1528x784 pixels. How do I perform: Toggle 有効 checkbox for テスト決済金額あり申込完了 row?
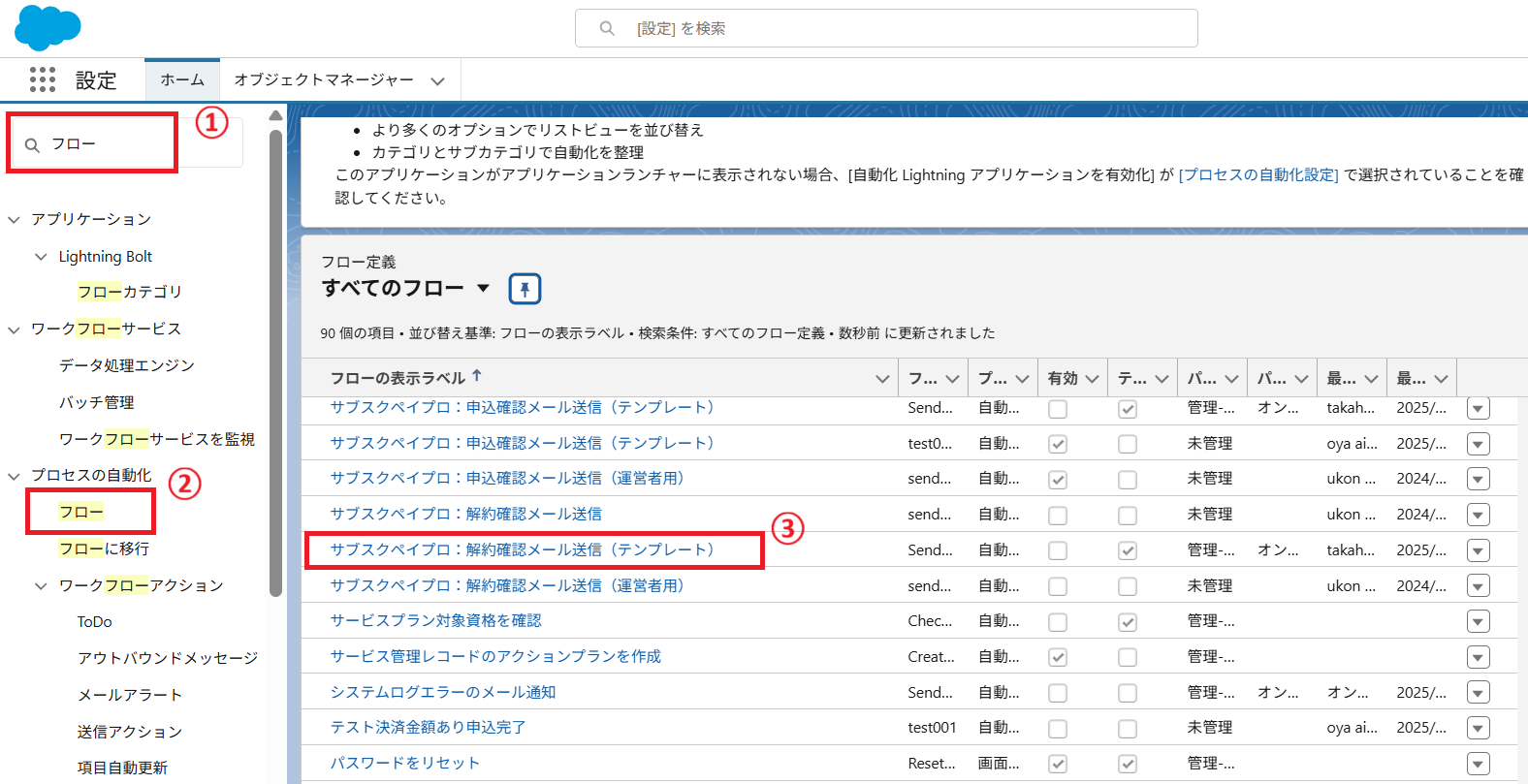click(1058, 729)
